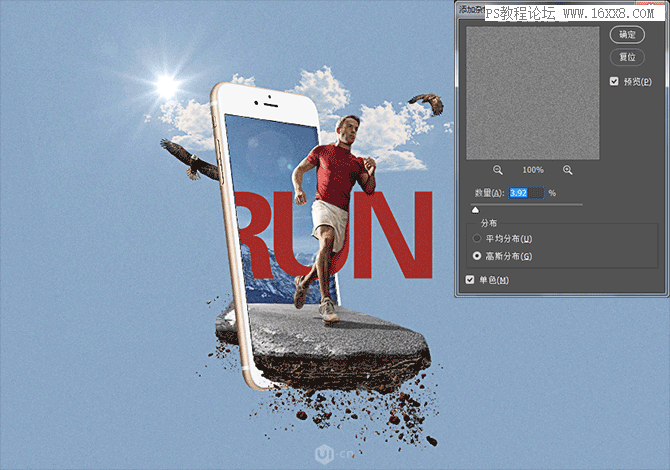Toggle the 预览 preview checkbox
The width and height of the screenshot is (670, 470).
coord(614,81)
